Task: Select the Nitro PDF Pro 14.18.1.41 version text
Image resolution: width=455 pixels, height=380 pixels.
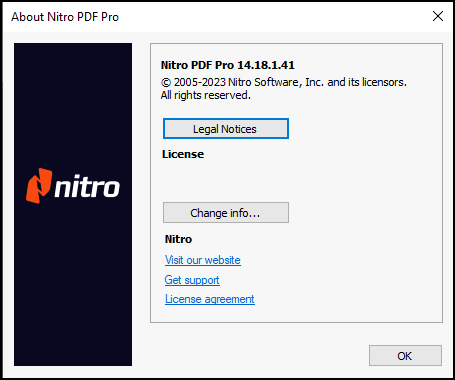Action: (228, 65)
